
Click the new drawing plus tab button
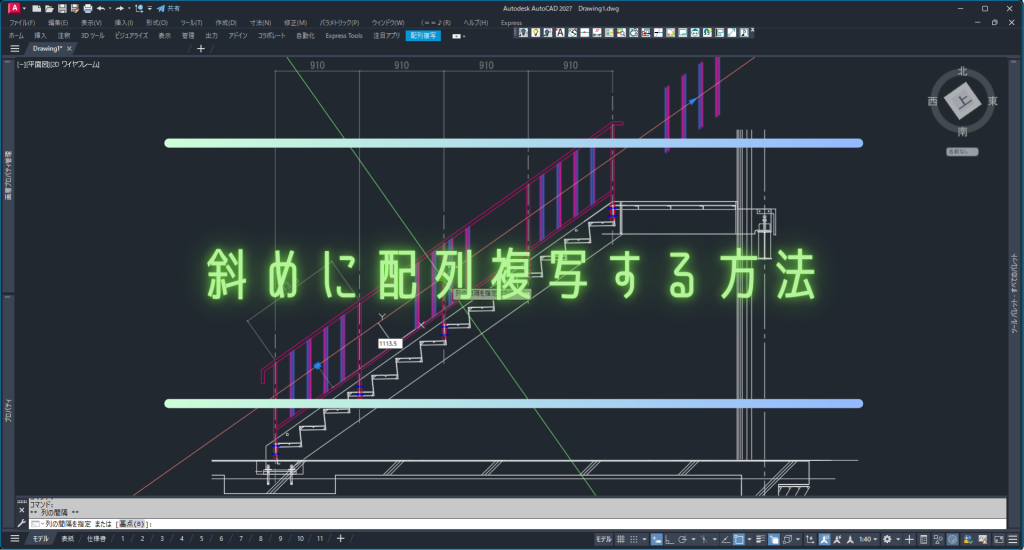[x=201, y=48]
